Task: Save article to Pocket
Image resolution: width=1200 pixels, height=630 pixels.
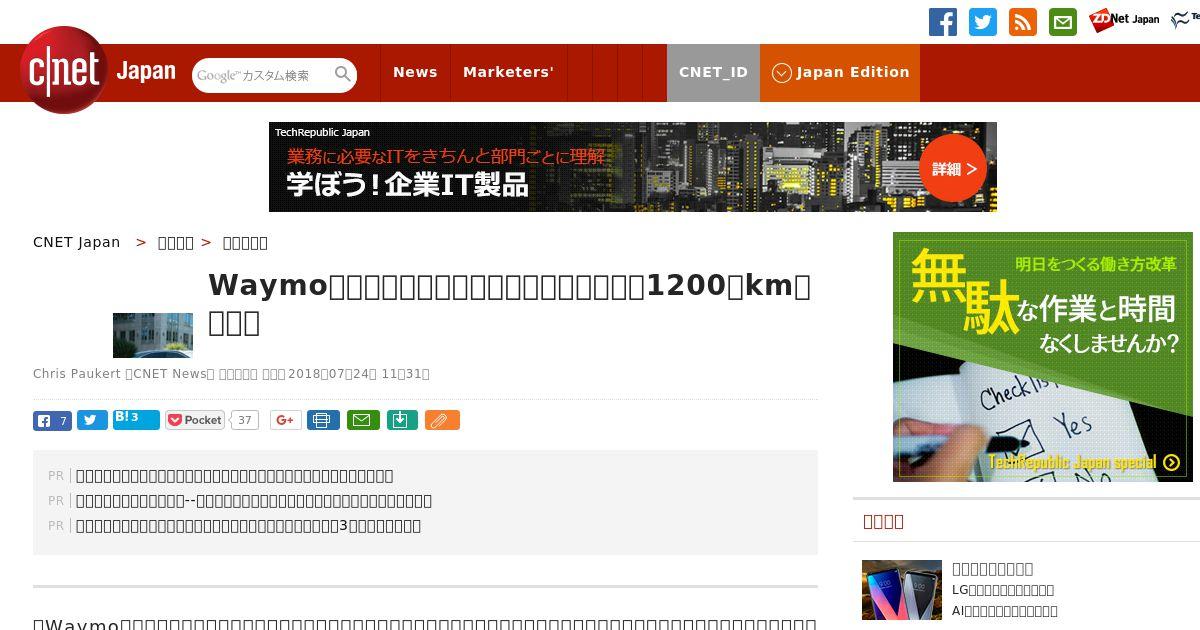Action: (x=195, y=420)
